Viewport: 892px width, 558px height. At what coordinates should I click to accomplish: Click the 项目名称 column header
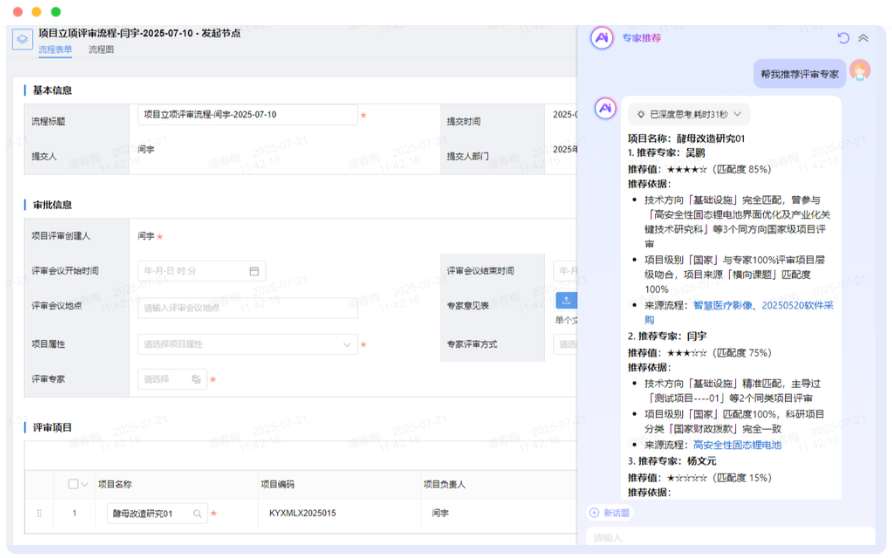[x=115, y=484]
